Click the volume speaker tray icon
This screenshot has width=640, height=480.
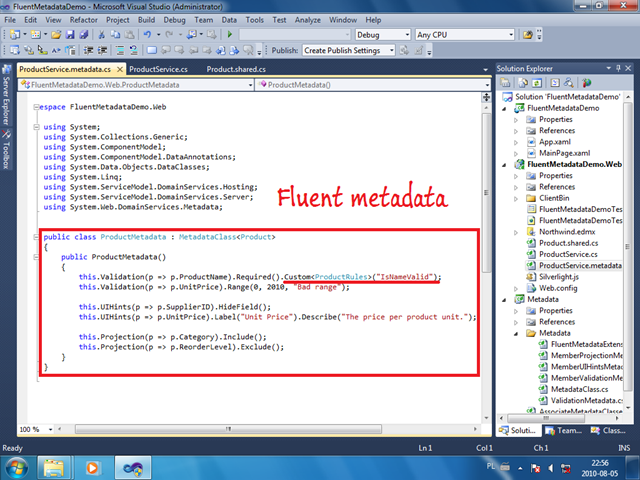tap(551, 468)
